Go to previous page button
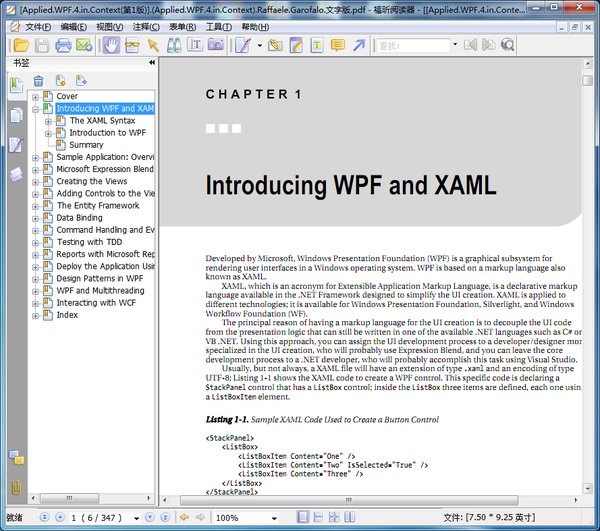Image resolution: width=600 pixels, height=531 pixels. click(x=60, y=517)
